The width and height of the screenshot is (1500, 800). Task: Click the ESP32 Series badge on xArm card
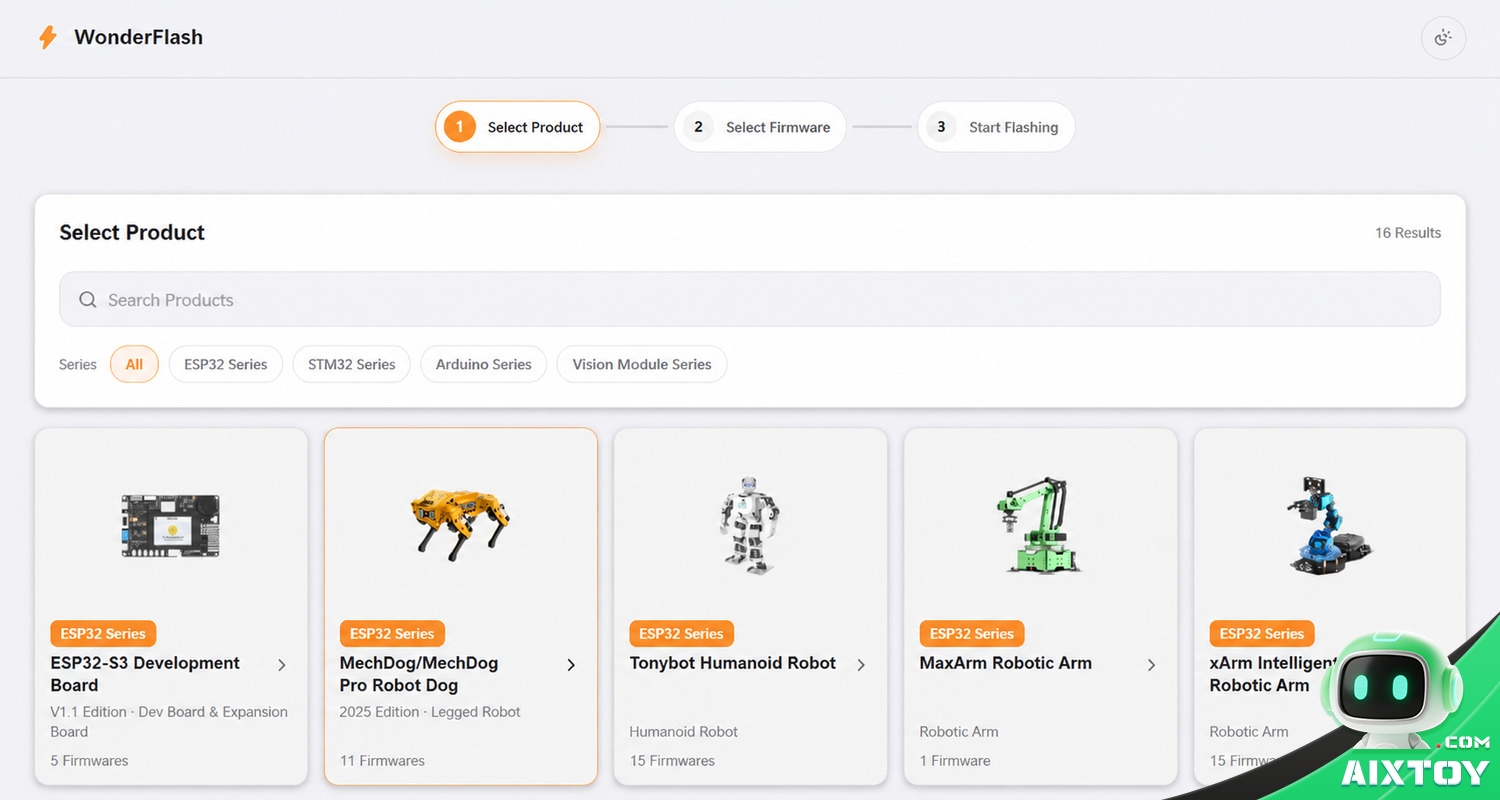(x=1262, y=633)
